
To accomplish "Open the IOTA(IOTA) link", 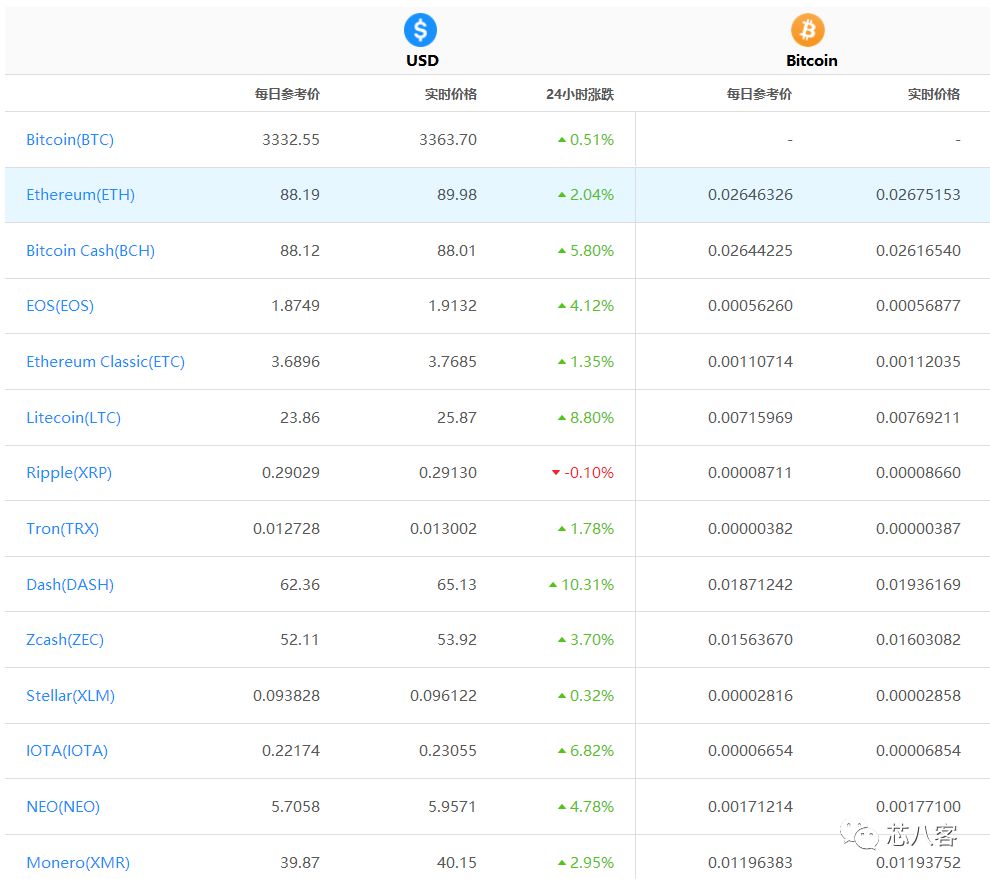I will 67,751.
